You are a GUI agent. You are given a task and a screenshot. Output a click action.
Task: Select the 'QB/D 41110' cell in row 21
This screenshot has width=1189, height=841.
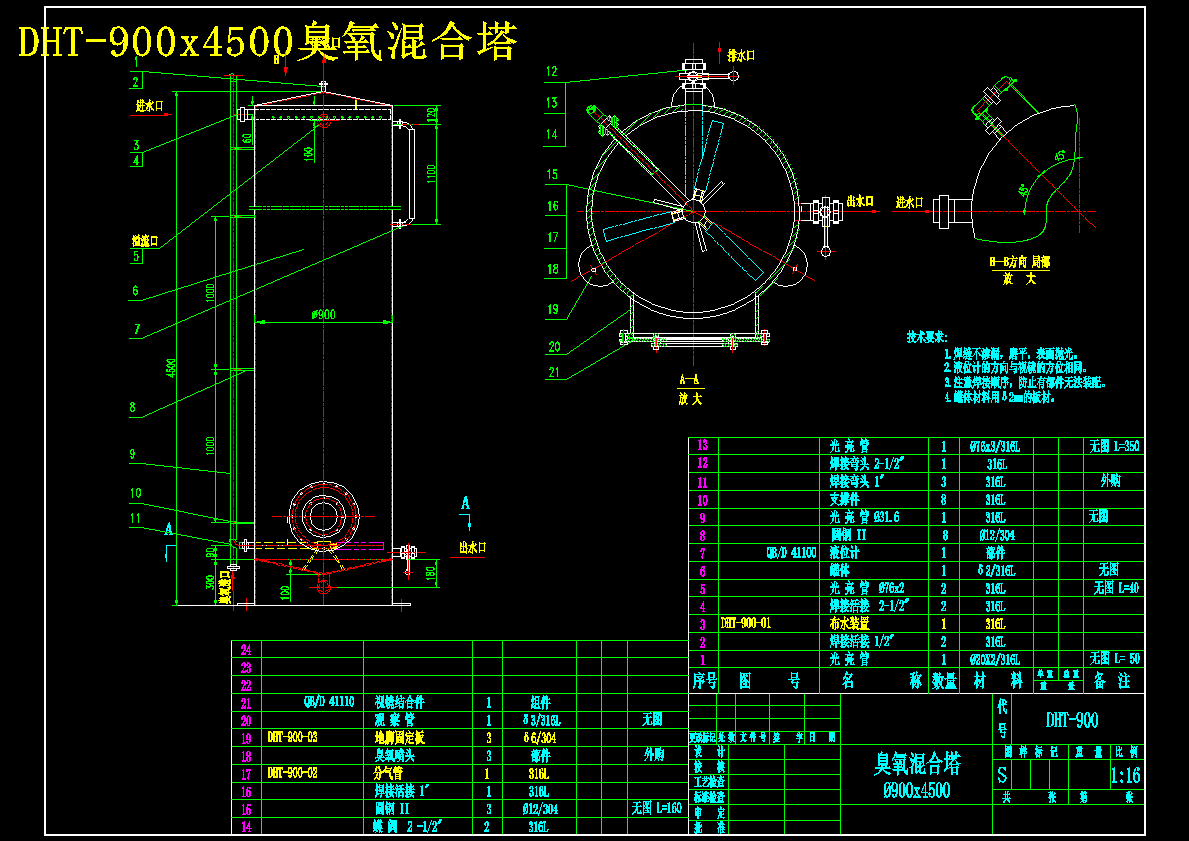coord(328,702)
